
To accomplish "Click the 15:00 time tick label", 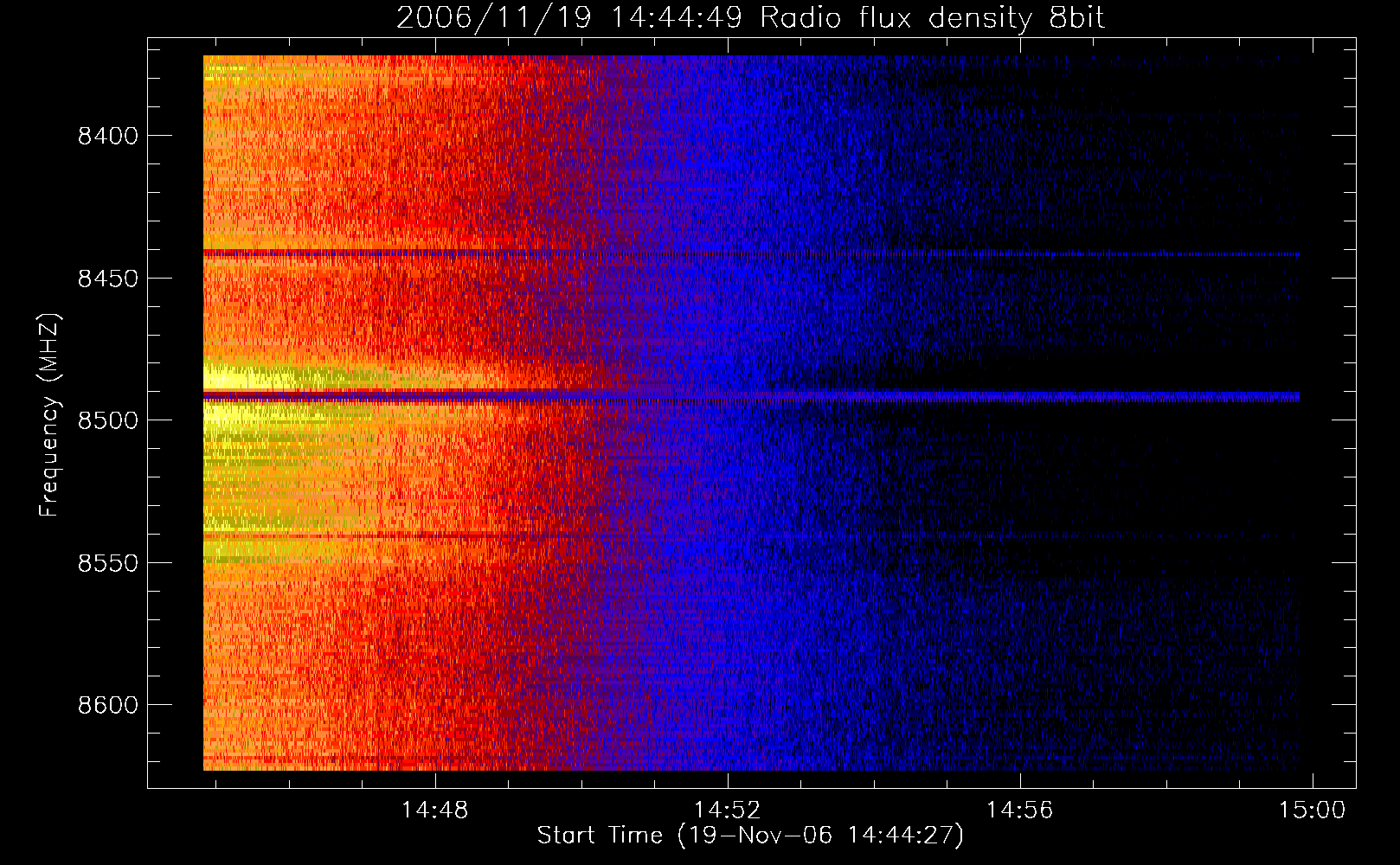I will click(x=1313, y=811).
